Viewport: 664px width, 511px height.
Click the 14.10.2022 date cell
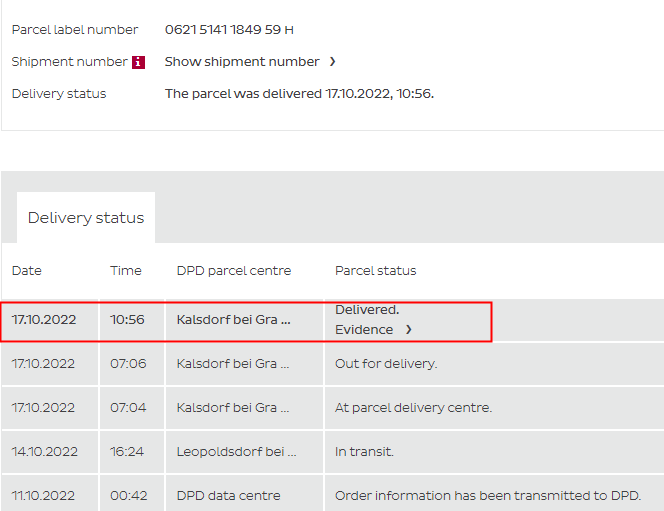point(43,452)
